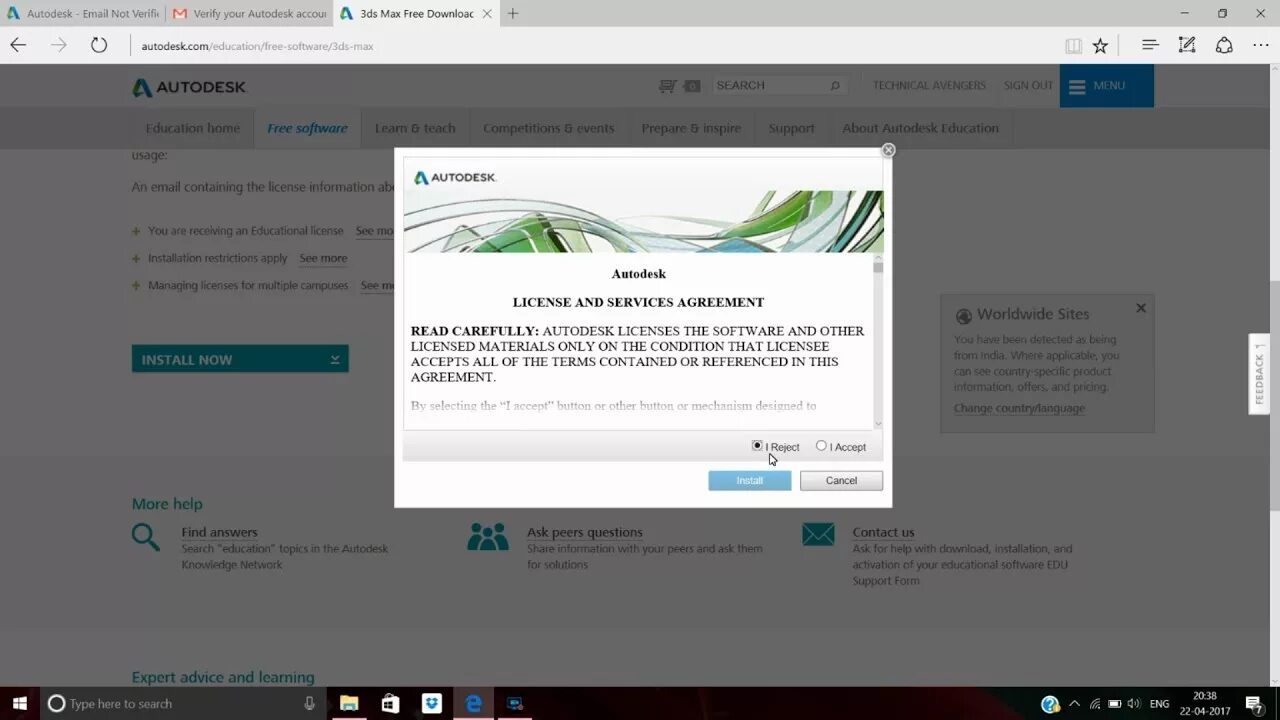This screenshot has width=1280, height=720.
Task: Open About Autodesk Education nav item
Action: tap(920, 128)
